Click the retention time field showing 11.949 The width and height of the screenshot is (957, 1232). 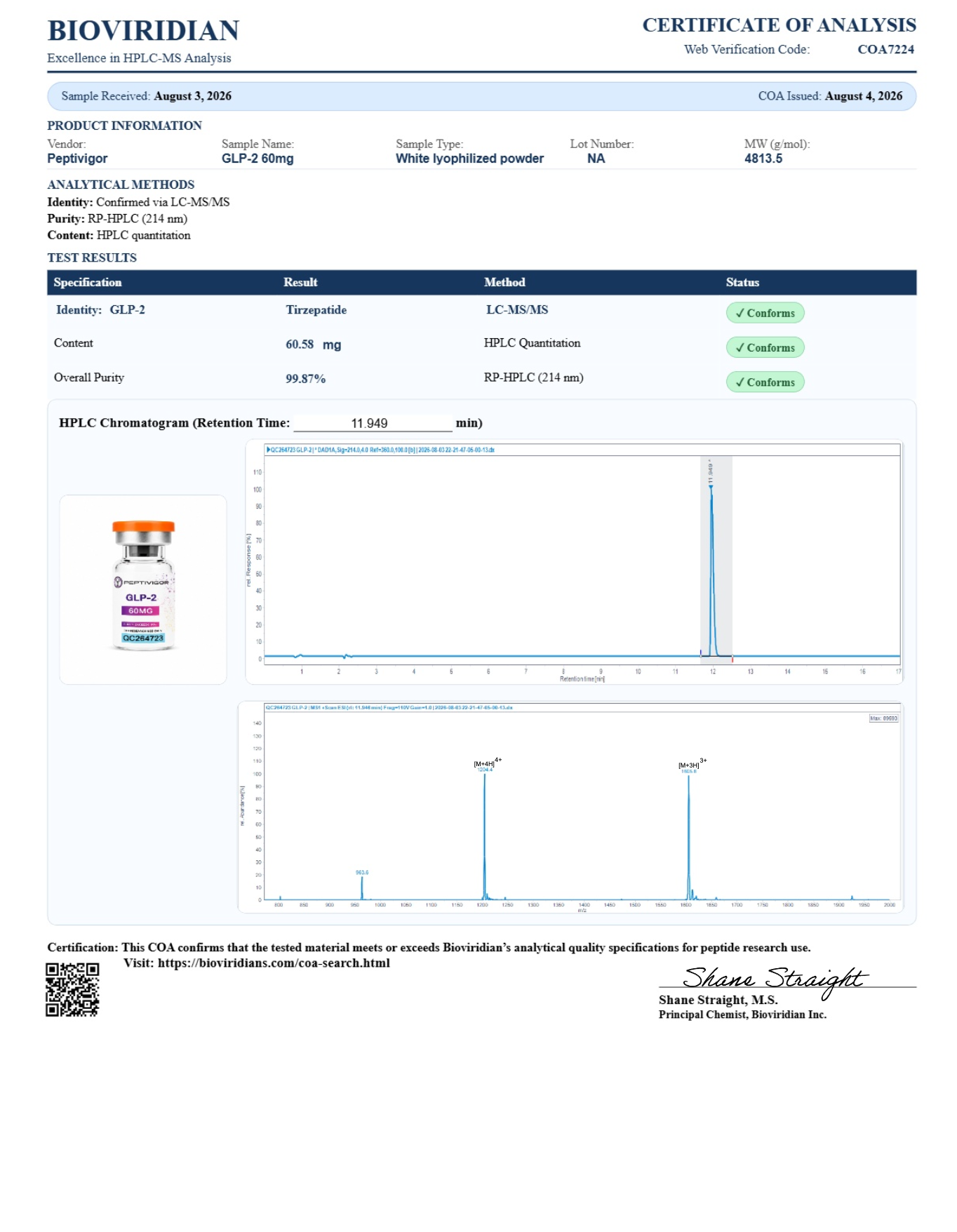click(x=373, y=423)
